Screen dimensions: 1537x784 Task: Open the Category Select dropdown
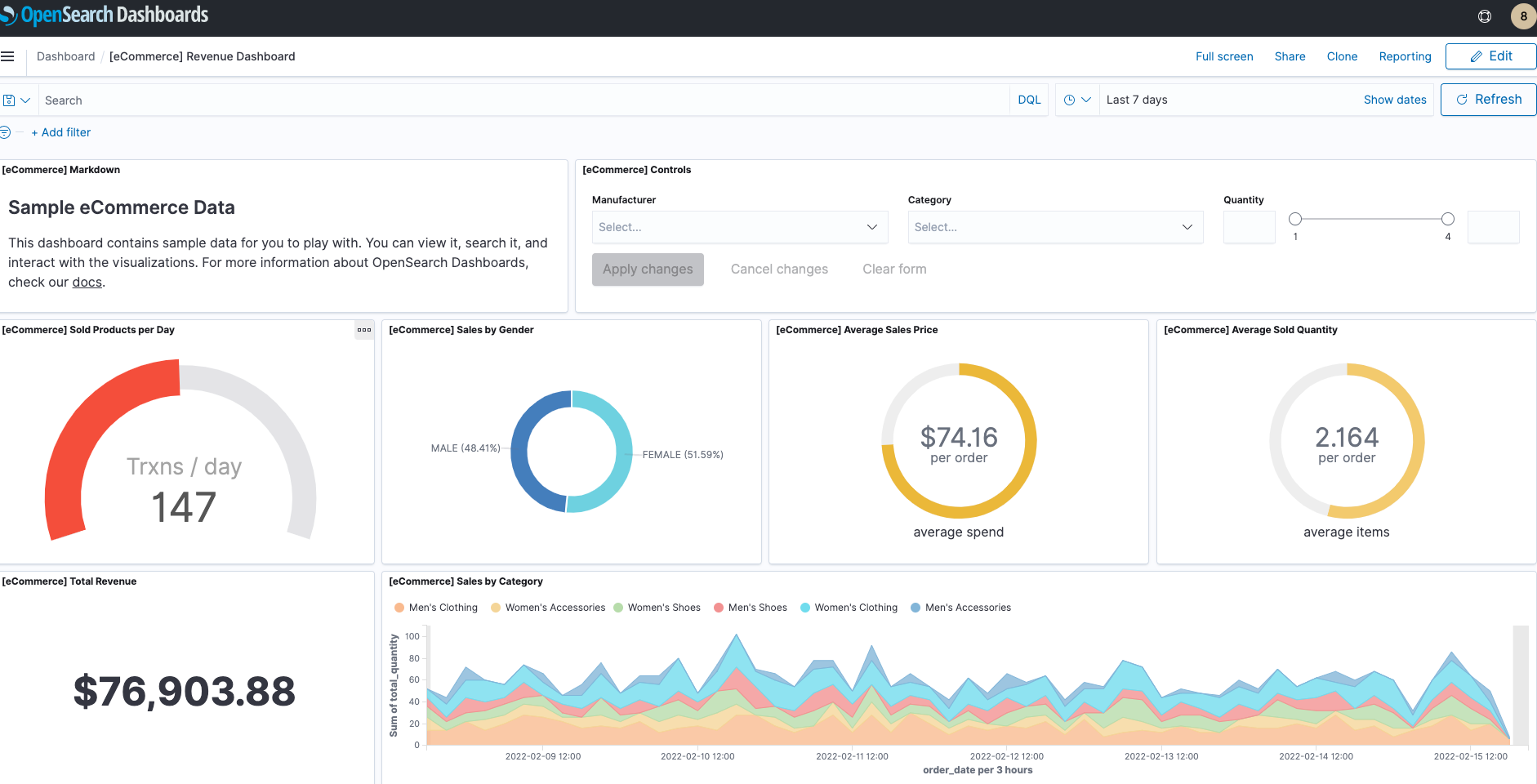pos(1054,227)
